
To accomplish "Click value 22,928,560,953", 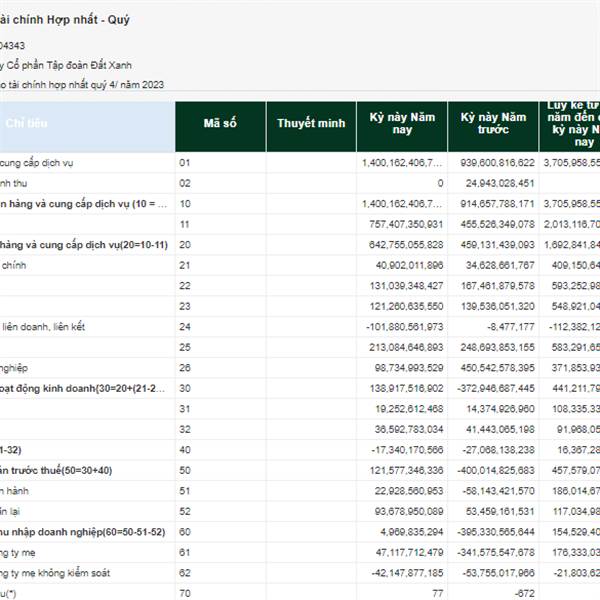I will point(409,491).
